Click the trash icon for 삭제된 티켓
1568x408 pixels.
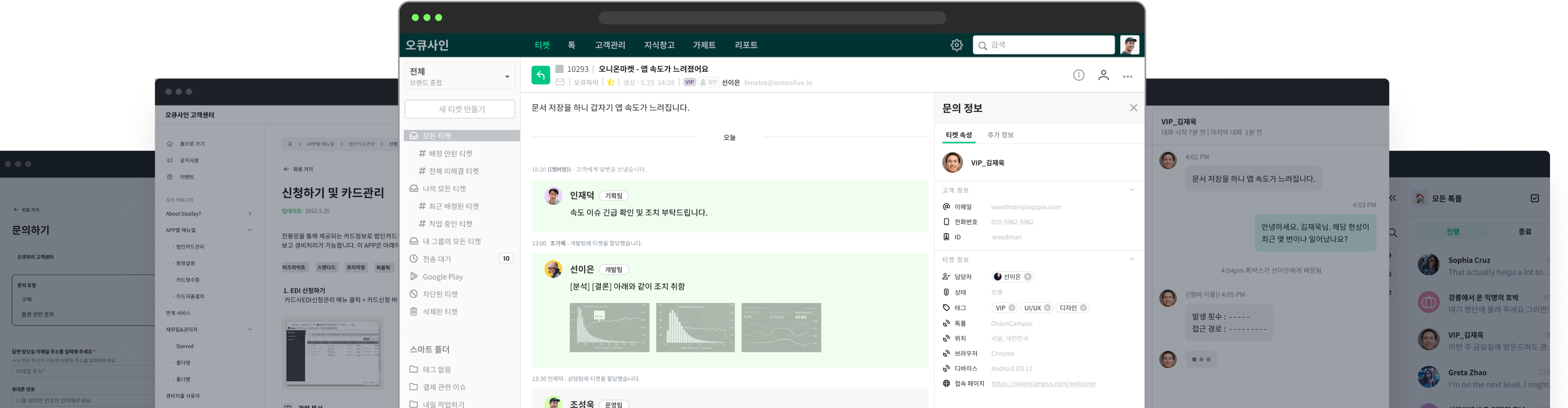pos(413,311)
